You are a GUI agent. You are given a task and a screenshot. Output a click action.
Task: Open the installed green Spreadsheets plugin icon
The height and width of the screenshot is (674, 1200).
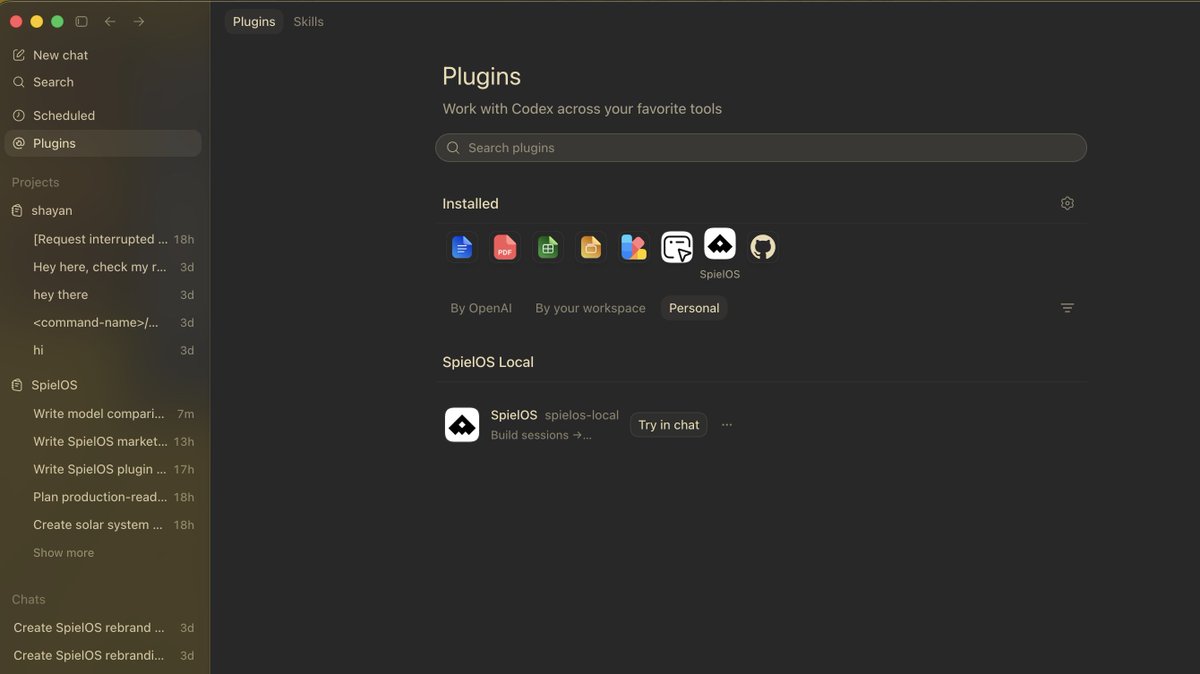pyautogui.click(x=548, y=247)
